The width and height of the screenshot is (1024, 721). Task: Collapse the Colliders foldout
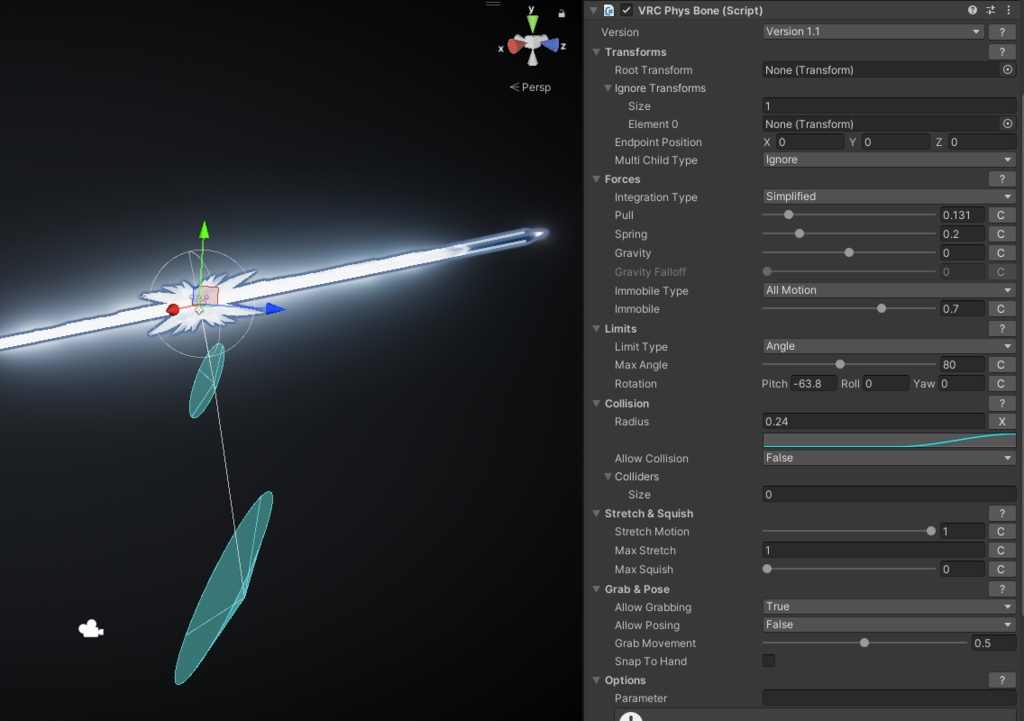click(608, 476)
